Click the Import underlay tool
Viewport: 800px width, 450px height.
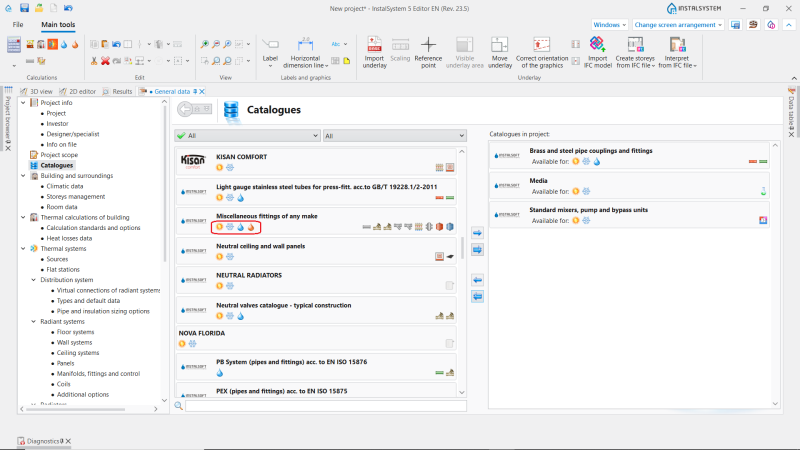coord(374,53)
